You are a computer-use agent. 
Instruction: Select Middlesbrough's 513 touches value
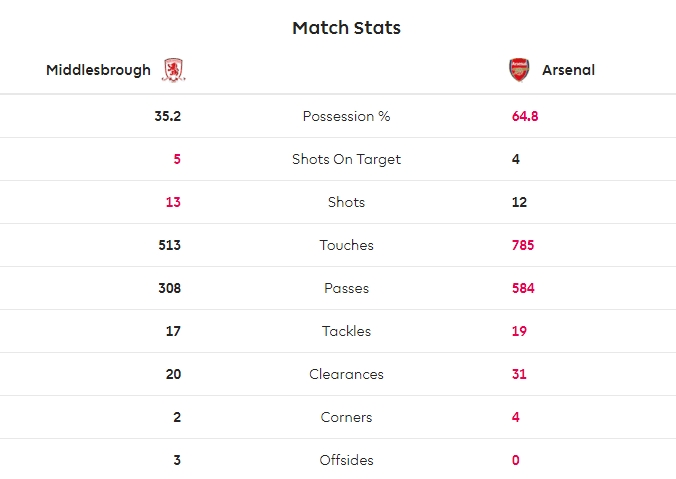coord(168,245)
